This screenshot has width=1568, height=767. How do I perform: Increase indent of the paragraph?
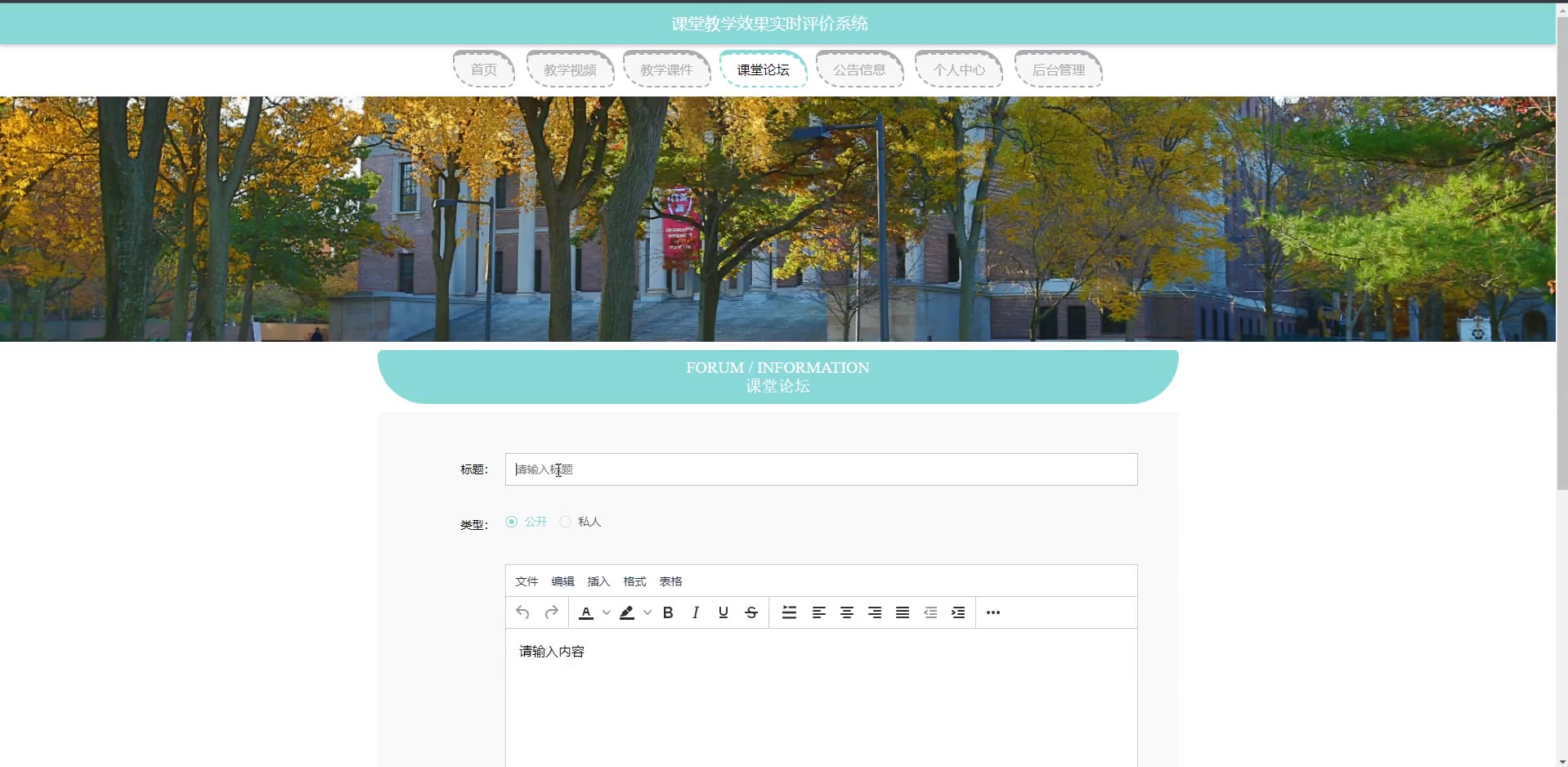pyautogui.click(x=958, y=612)
